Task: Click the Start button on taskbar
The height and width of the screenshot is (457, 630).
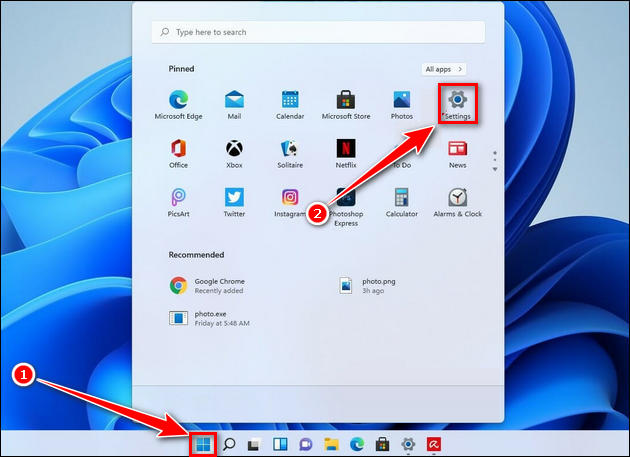Action: click(203, 444)
